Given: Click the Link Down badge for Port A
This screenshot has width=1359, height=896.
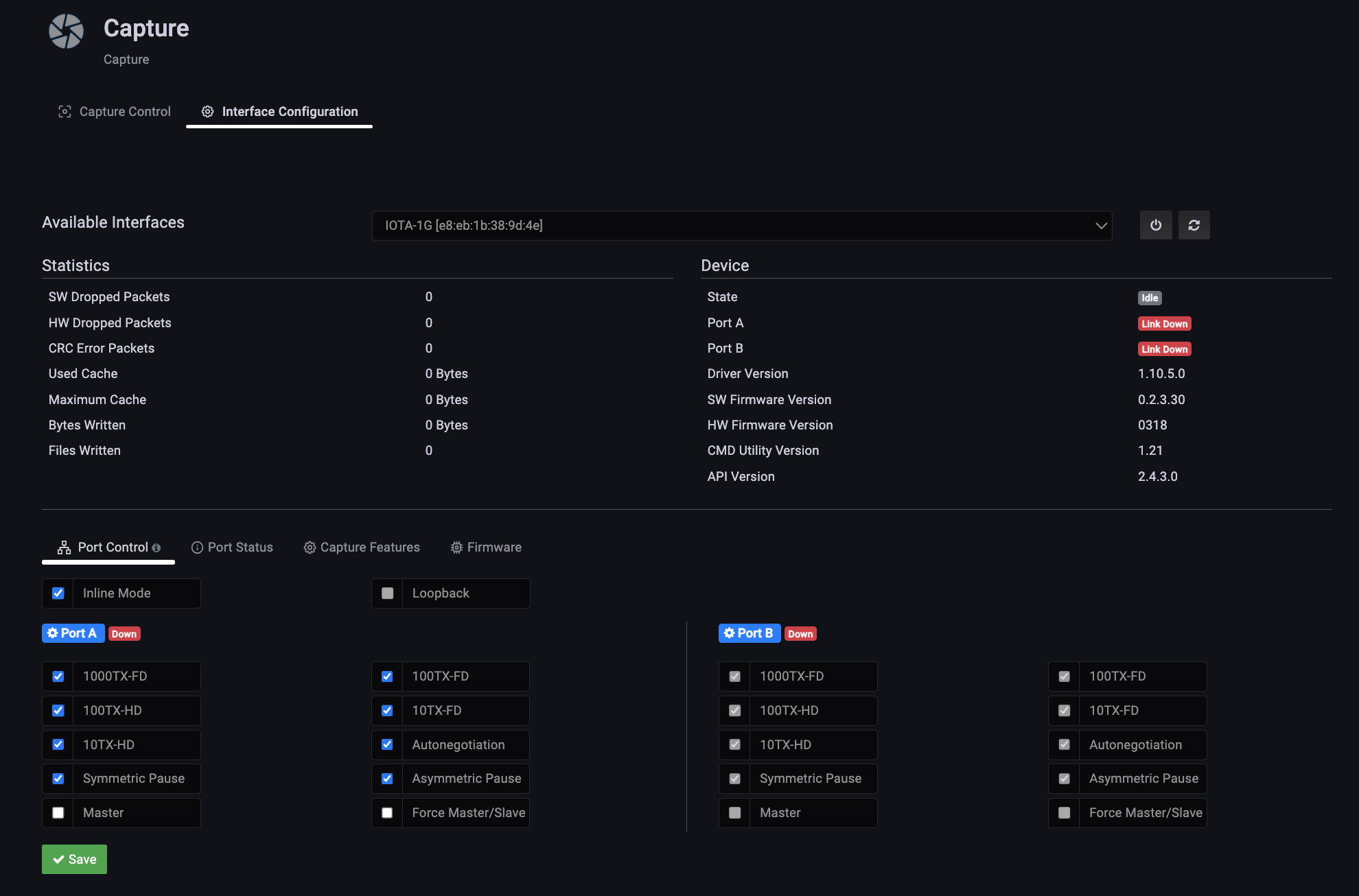Looking at the screenshot, I should 1164,324.
